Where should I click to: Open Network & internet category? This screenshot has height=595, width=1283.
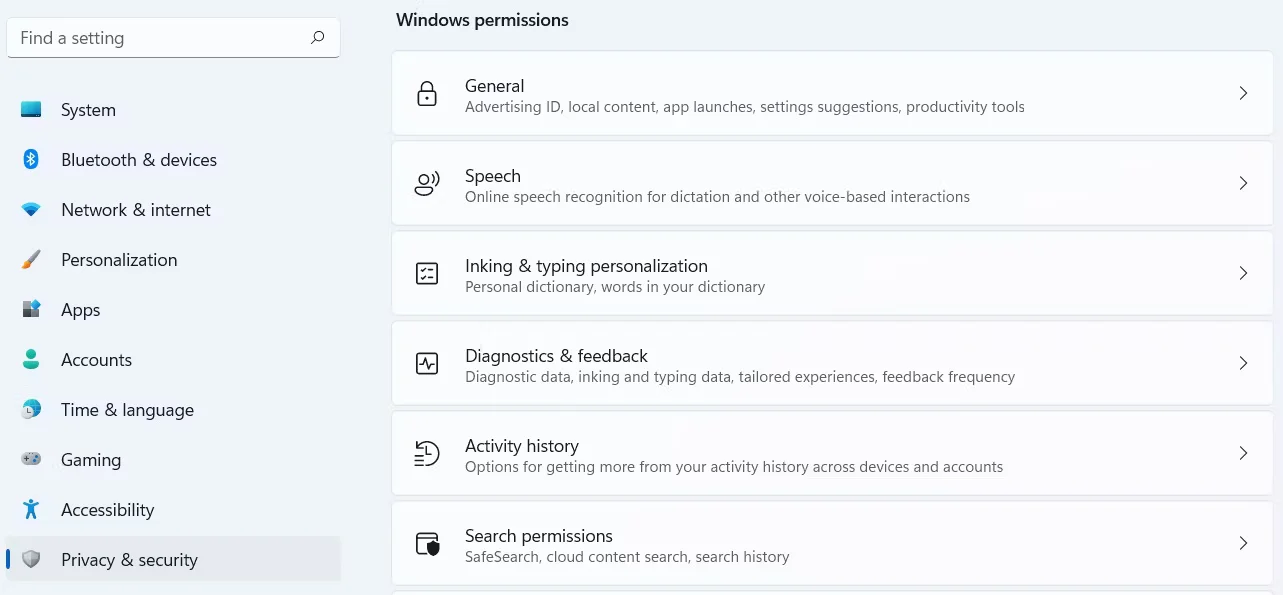pos(136,210)
